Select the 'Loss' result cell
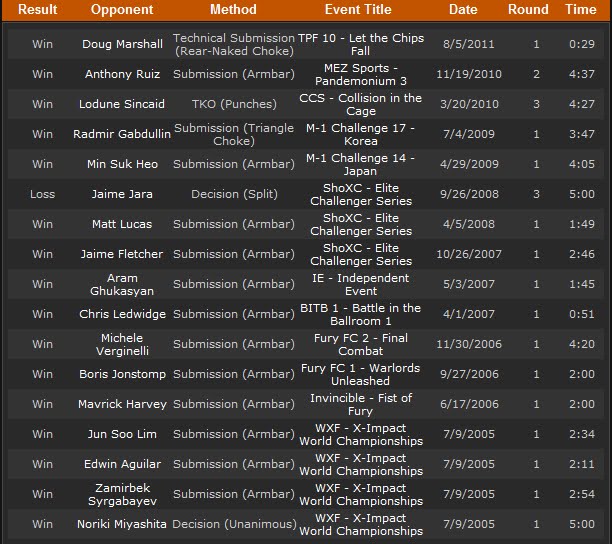 43,194
